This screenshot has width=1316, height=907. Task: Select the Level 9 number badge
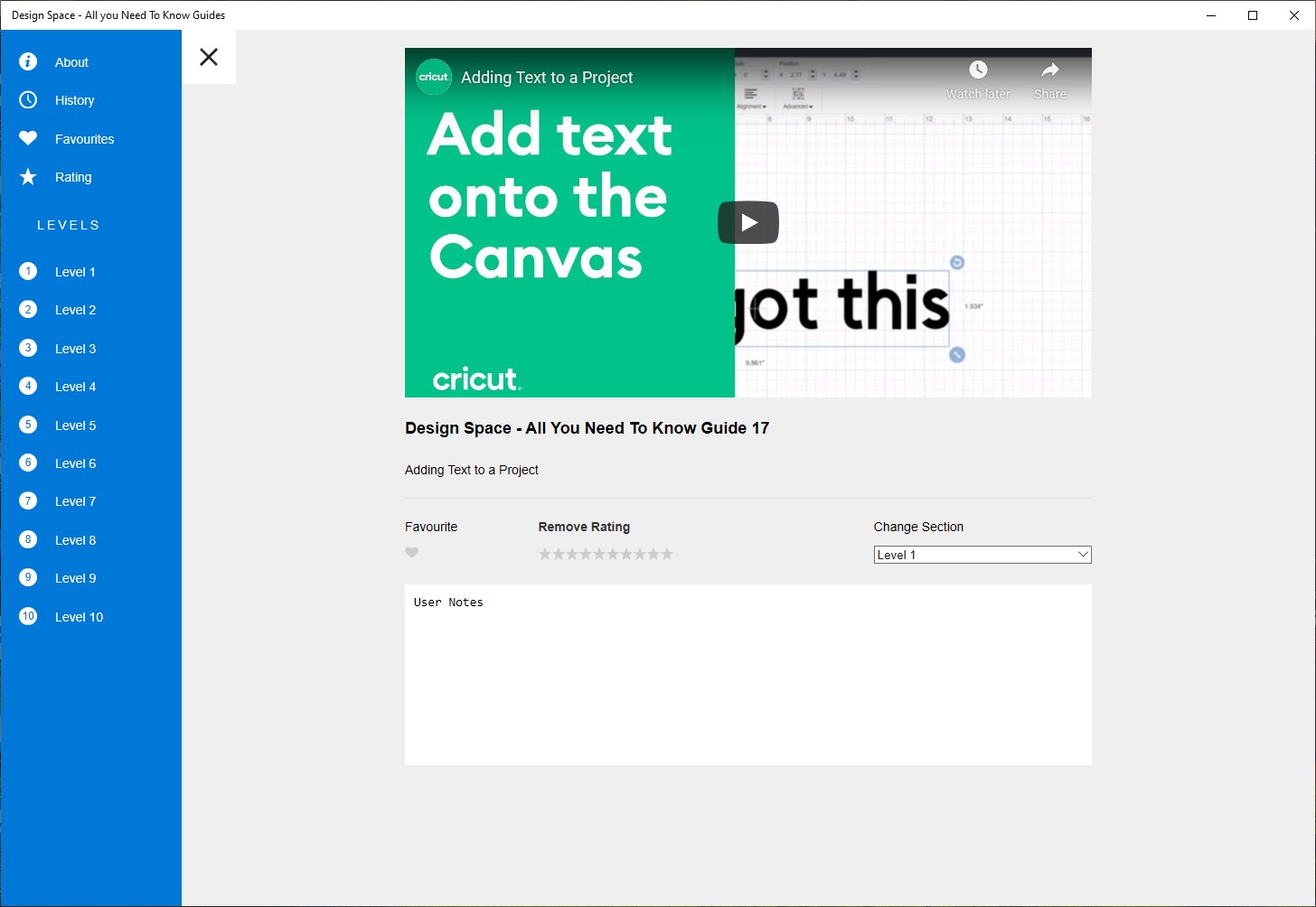28,578
